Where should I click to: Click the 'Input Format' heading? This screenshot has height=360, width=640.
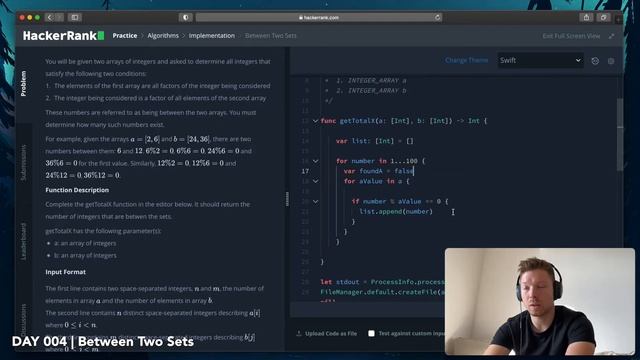pos(65,272)
